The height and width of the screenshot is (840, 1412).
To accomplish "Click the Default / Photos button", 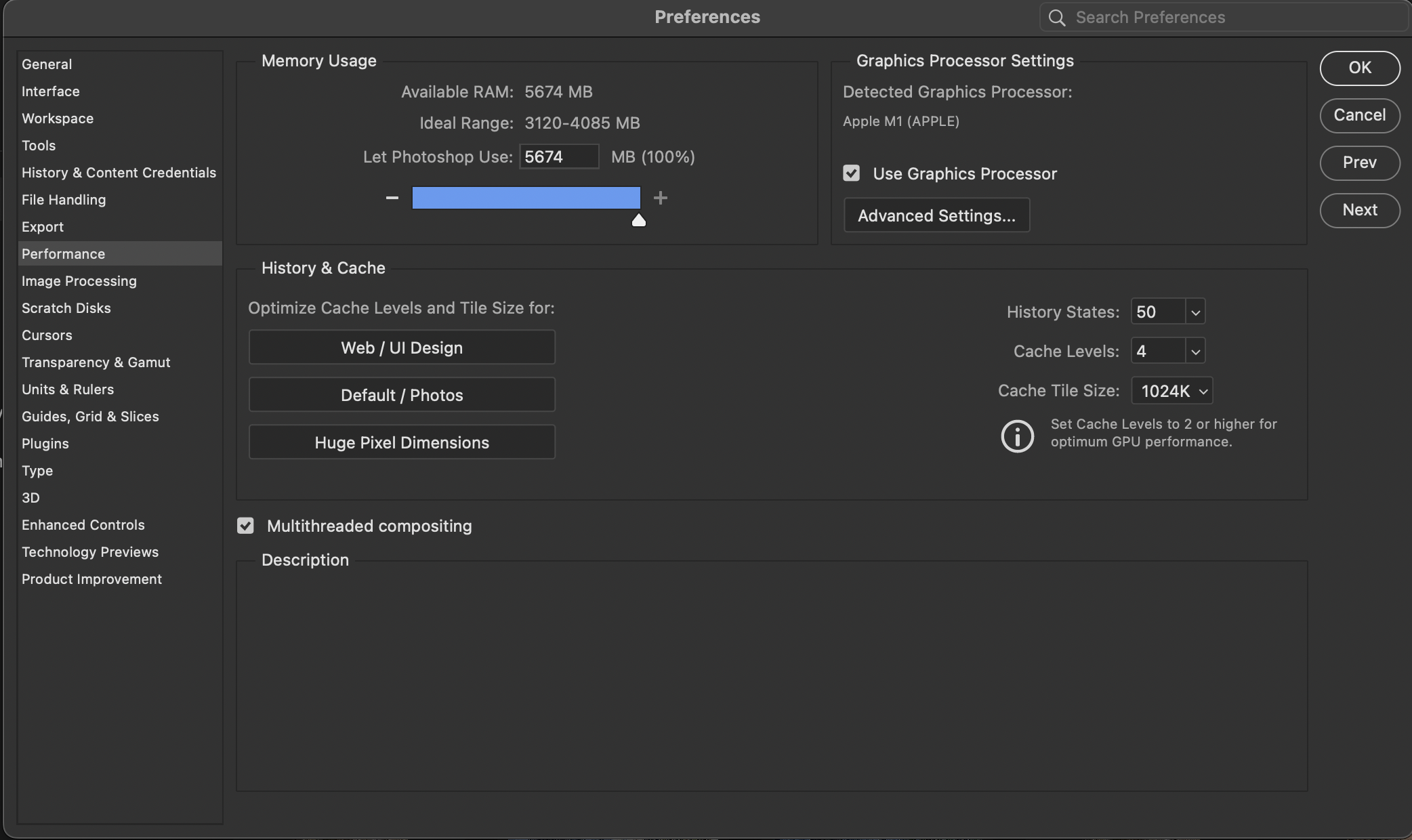I will pos(402,395).
